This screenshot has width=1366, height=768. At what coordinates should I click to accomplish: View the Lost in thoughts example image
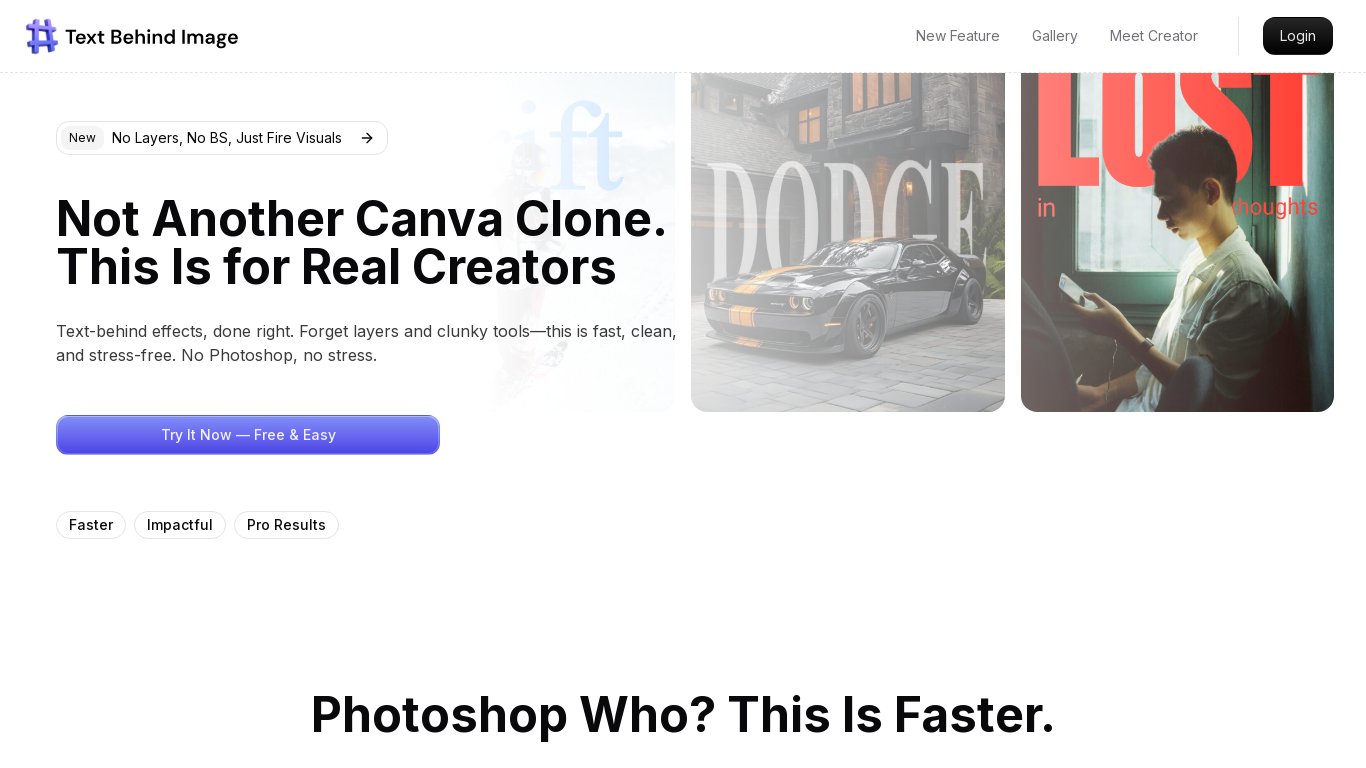(1177, 242)
